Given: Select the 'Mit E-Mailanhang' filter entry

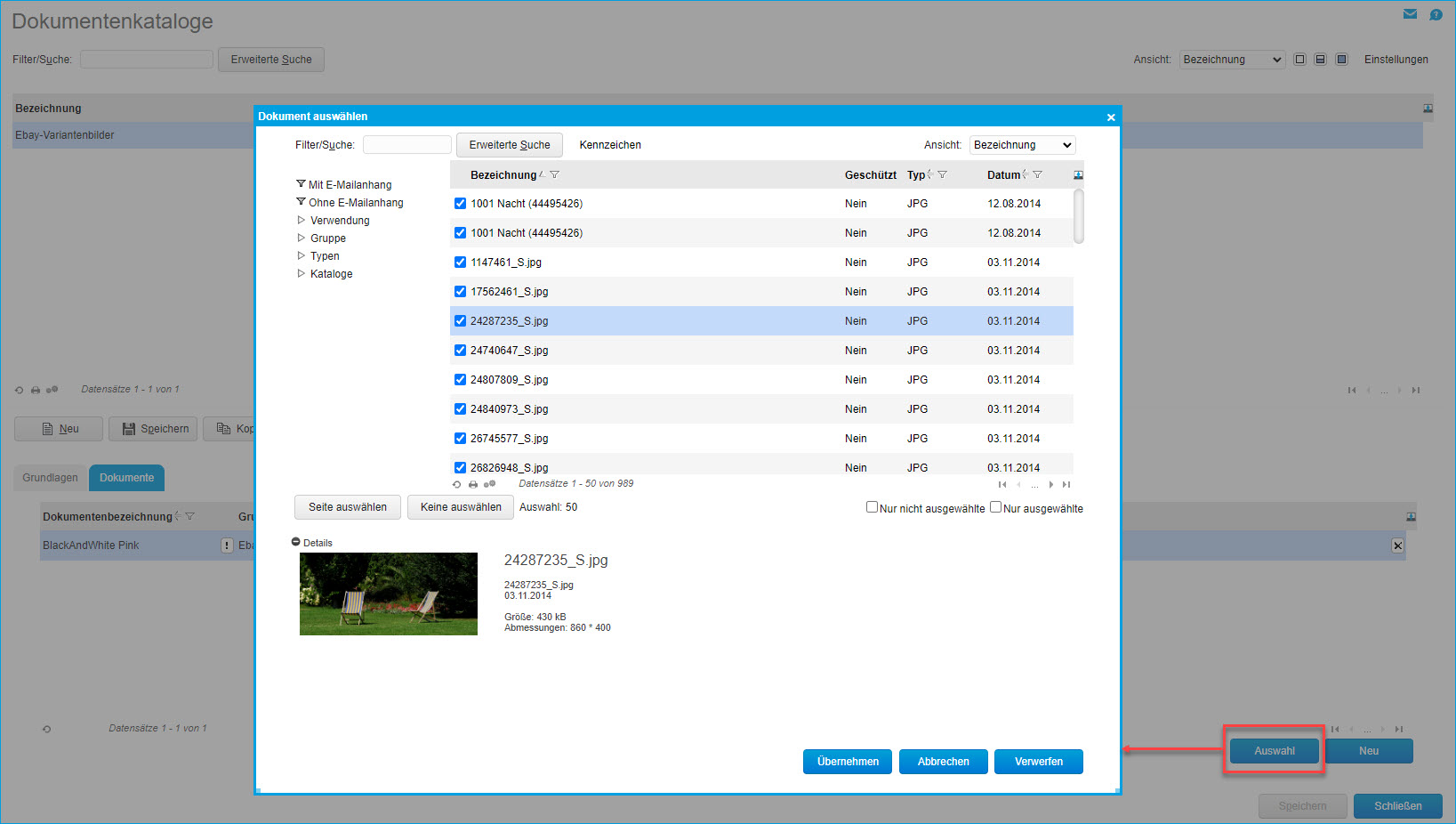Looking at the screenshot, I should [x=350, y=185].
